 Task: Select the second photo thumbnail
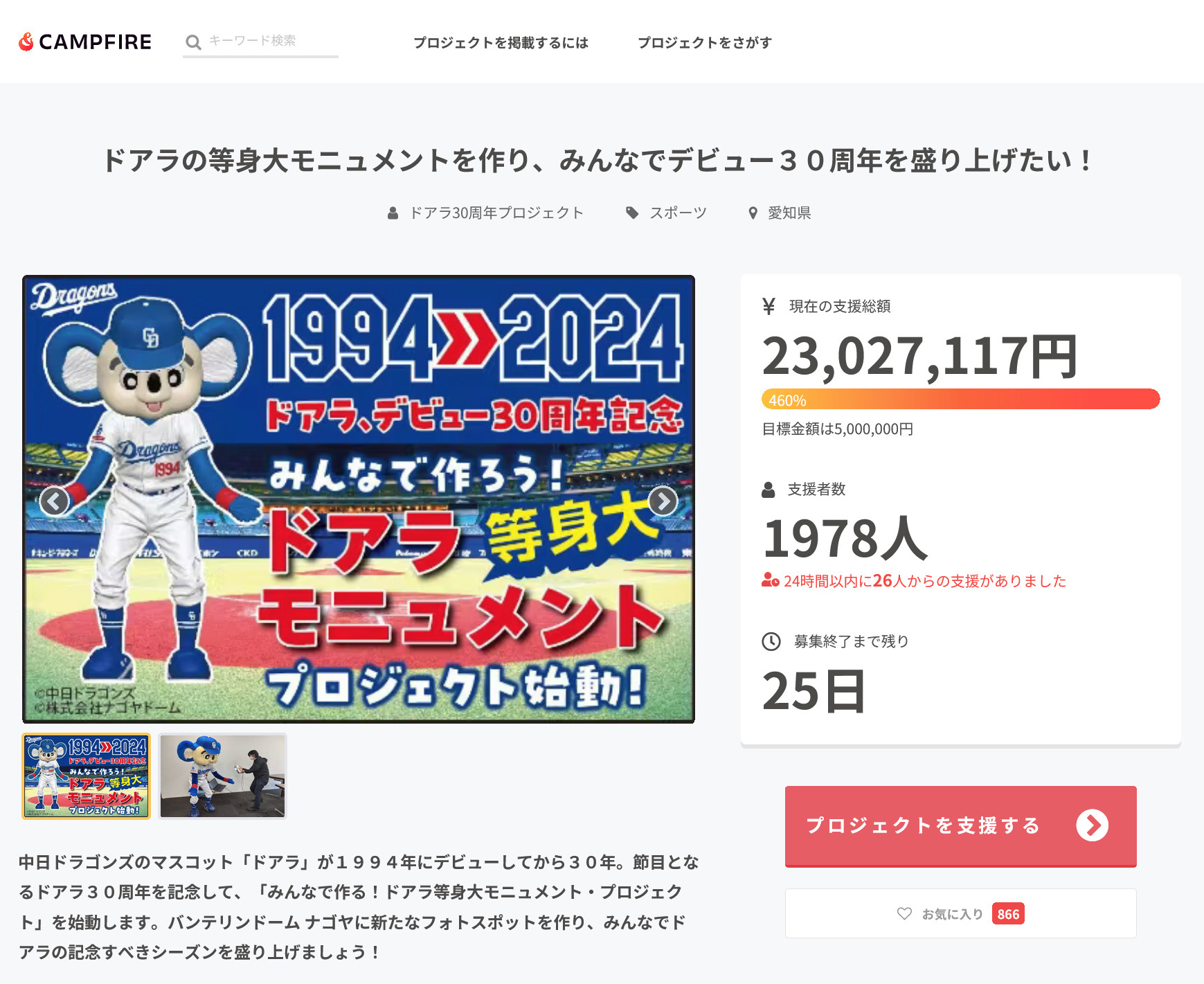[x=222, y=776]
